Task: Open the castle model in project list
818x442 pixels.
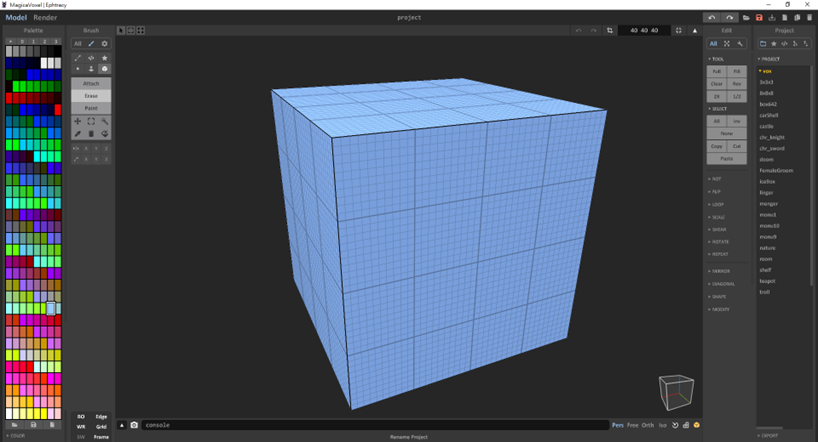Action: [767, 126]
